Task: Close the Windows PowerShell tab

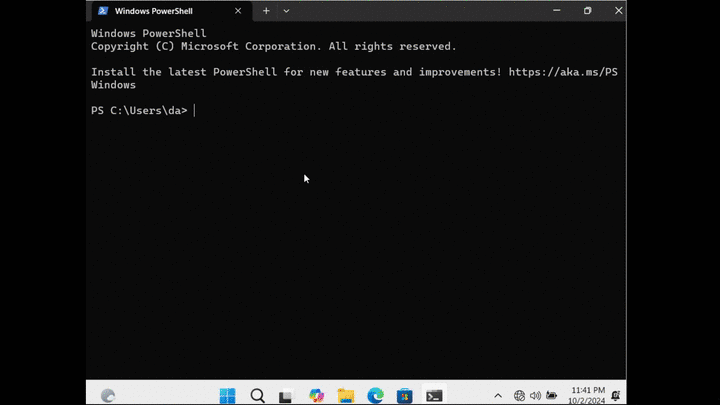Action: [238, 11]
